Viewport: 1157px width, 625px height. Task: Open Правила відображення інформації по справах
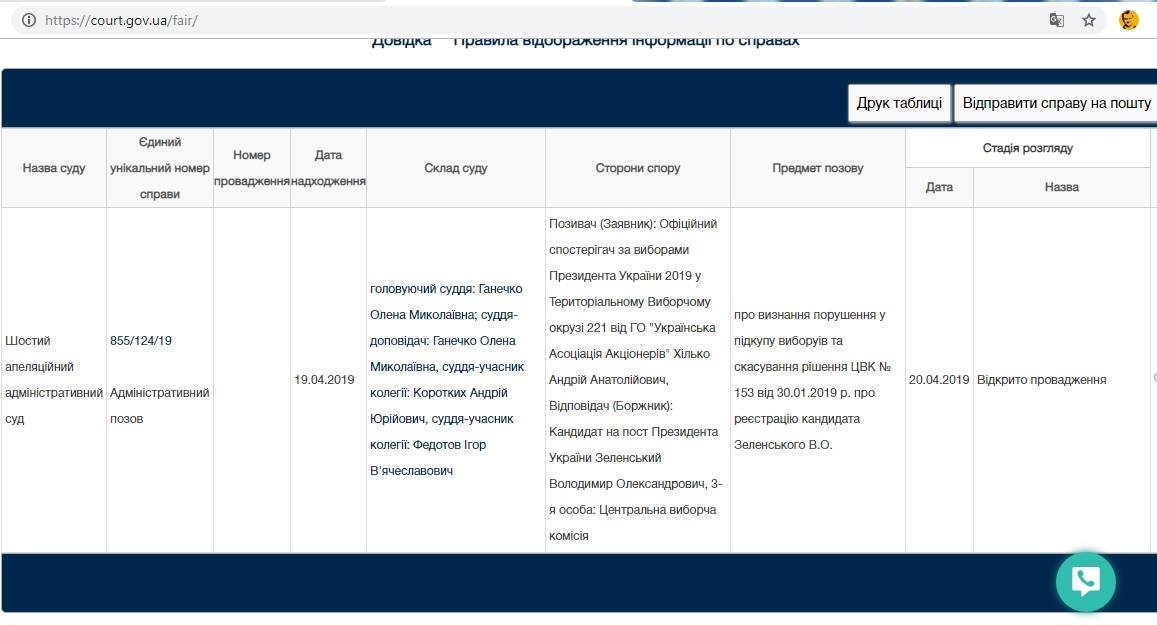[x=624, y=39]
